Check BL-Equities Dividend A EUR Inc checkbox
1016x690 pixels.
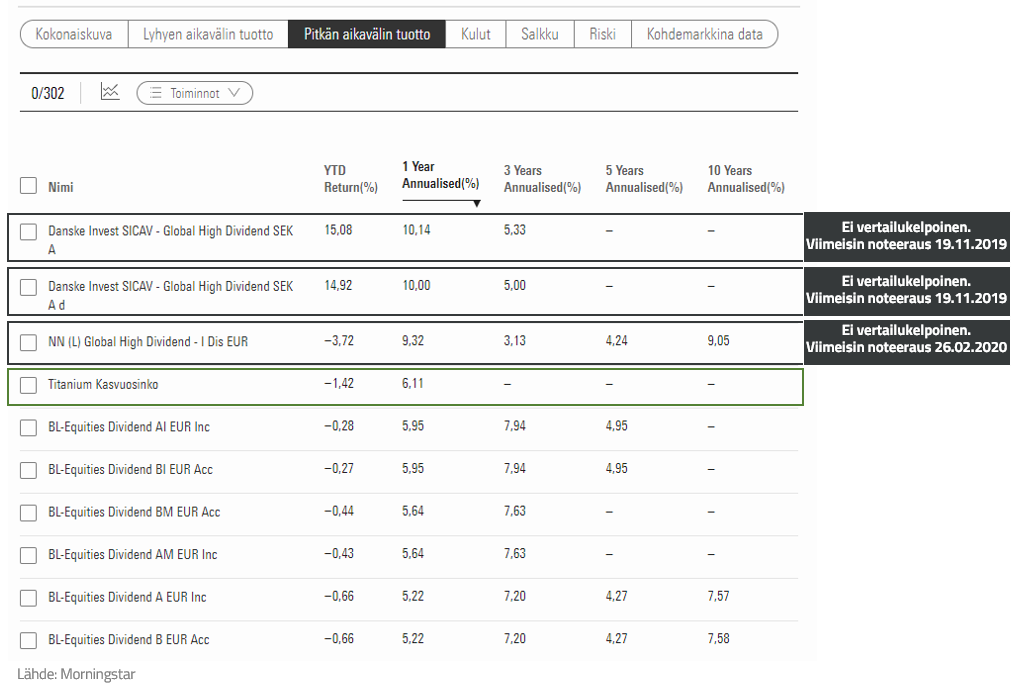[x=29, y=598]
